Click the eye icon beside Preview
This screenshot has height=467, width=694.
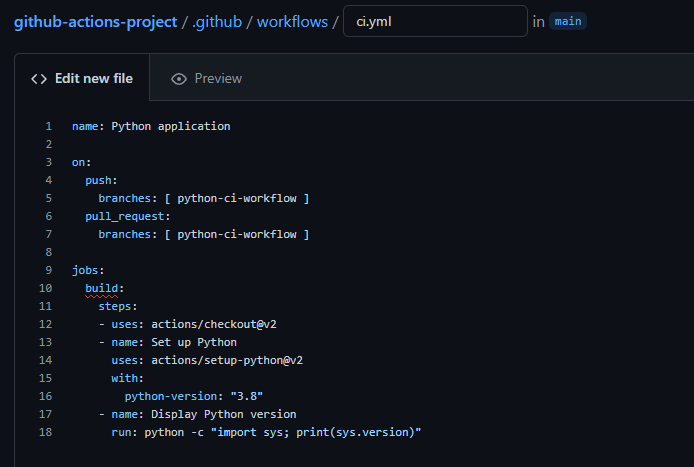pos(179,79)
